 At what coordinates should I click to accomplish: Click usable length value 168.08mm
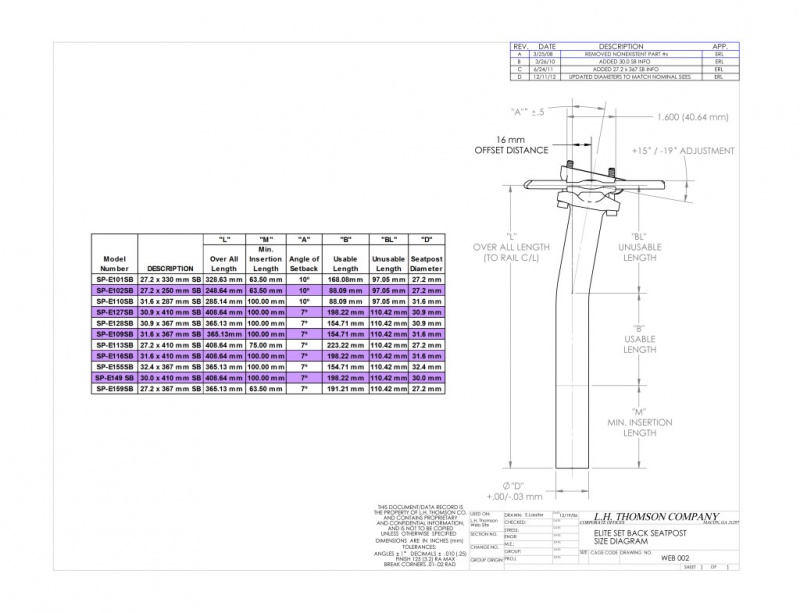345,280
